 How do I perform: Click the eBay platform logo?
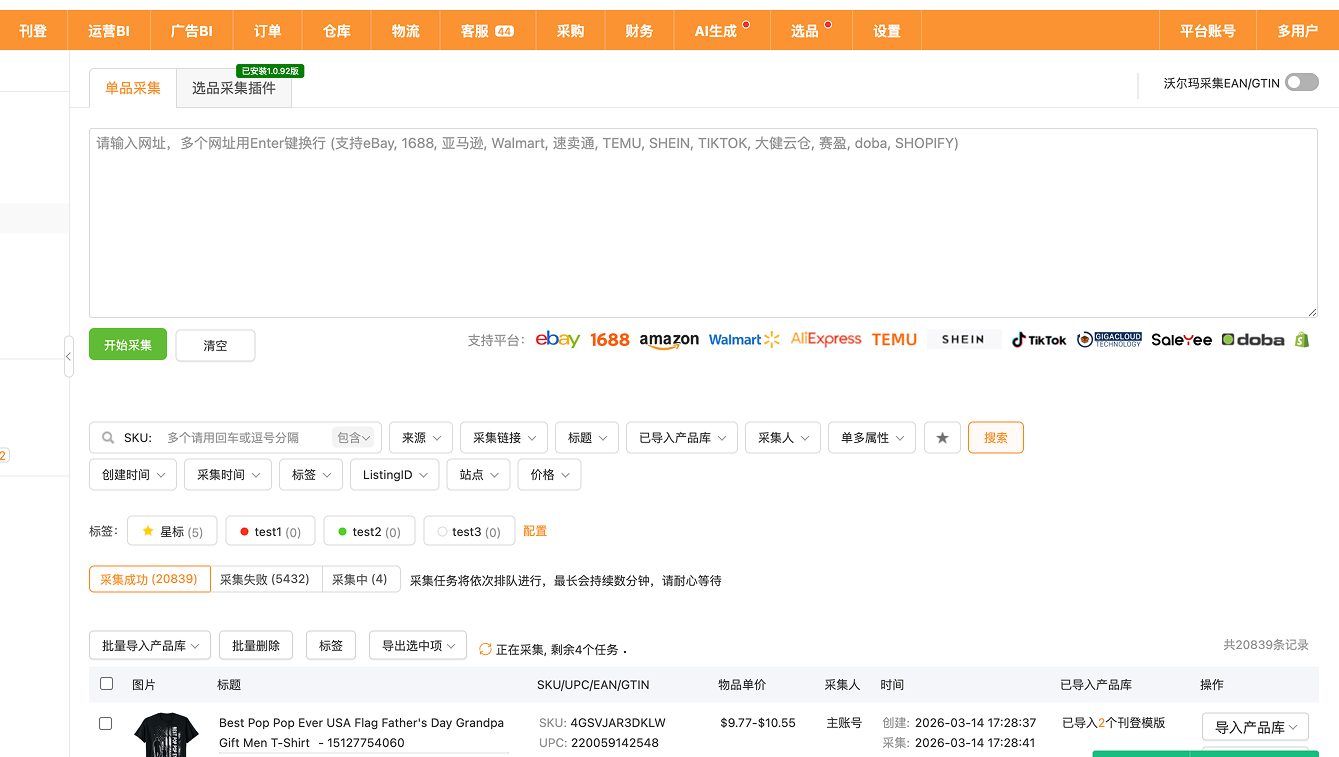click(x=557, y=340)
